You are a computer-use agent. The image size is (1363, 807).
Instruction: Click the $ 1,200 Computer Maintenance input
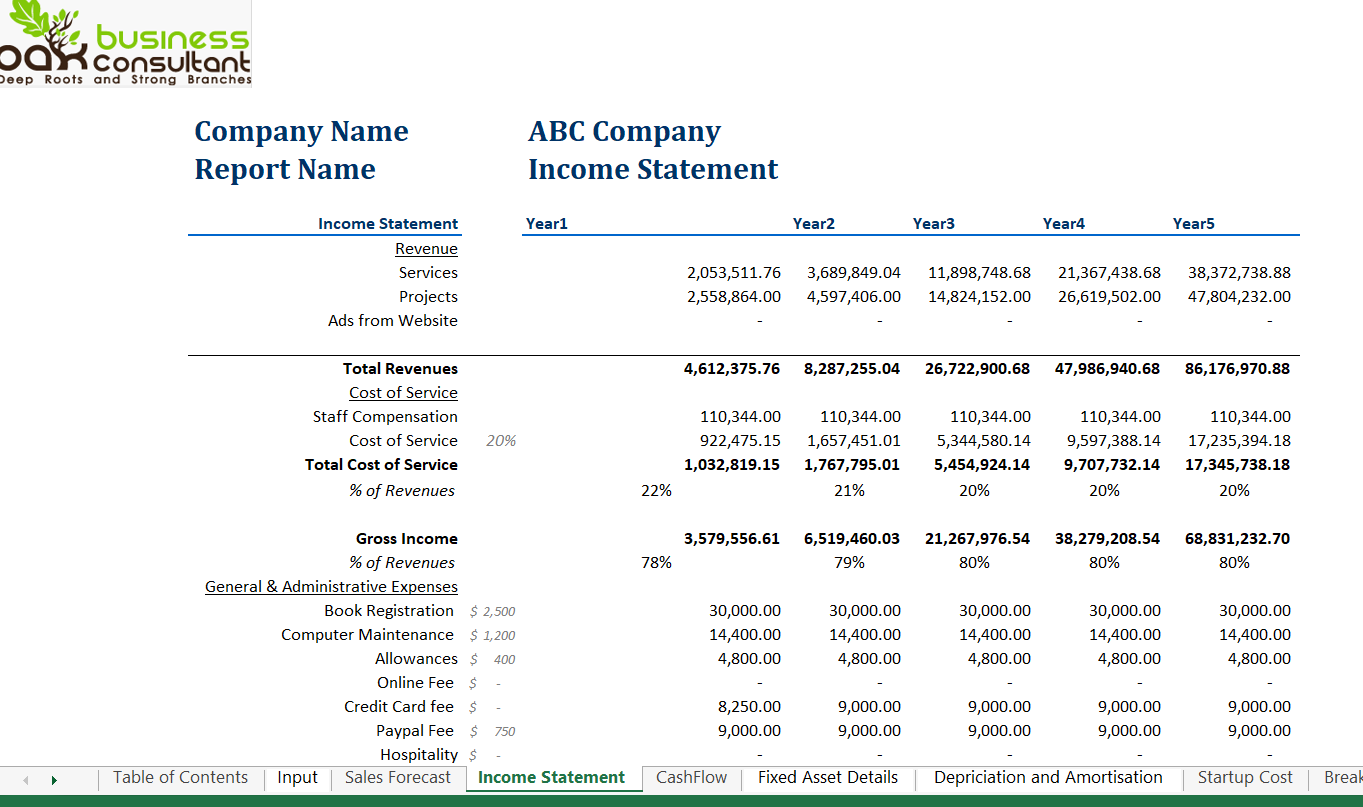(493, 635)
